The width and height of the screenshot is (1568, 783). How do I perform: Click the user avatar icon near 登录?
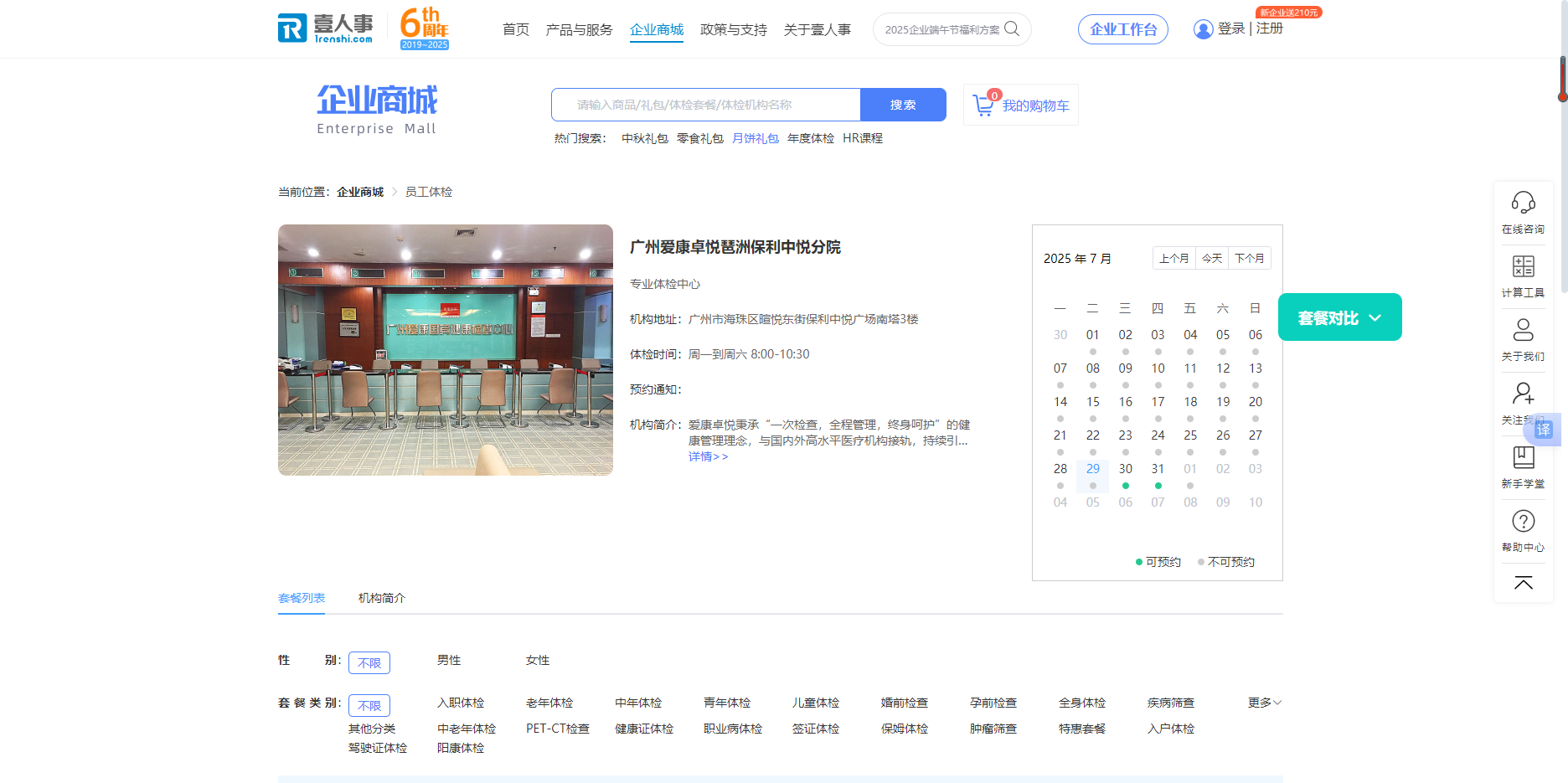point(1203,29)
